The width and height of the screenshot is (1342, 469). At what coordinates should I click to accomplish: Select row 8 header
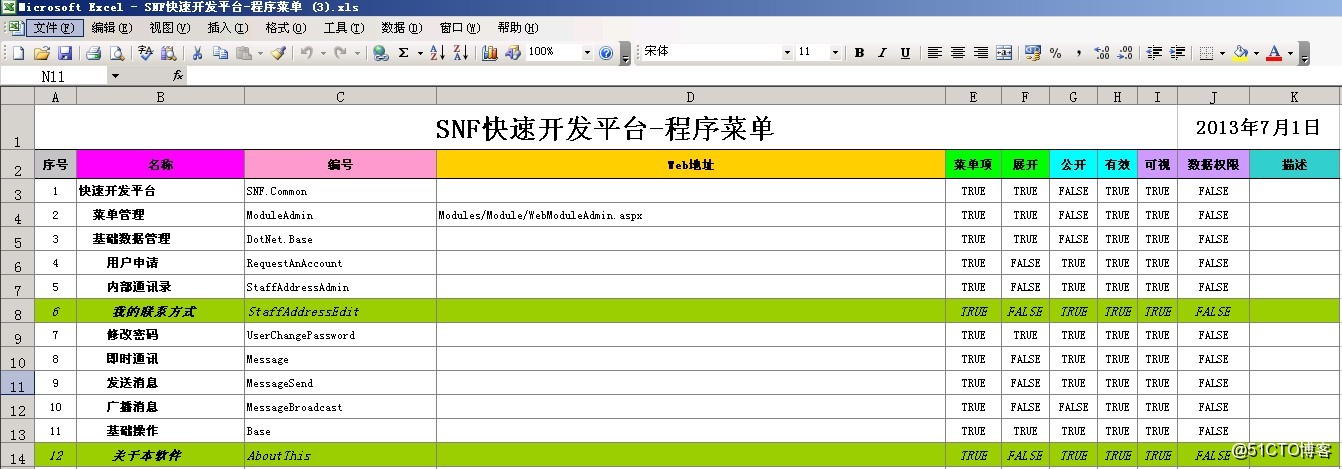(18, 312)
